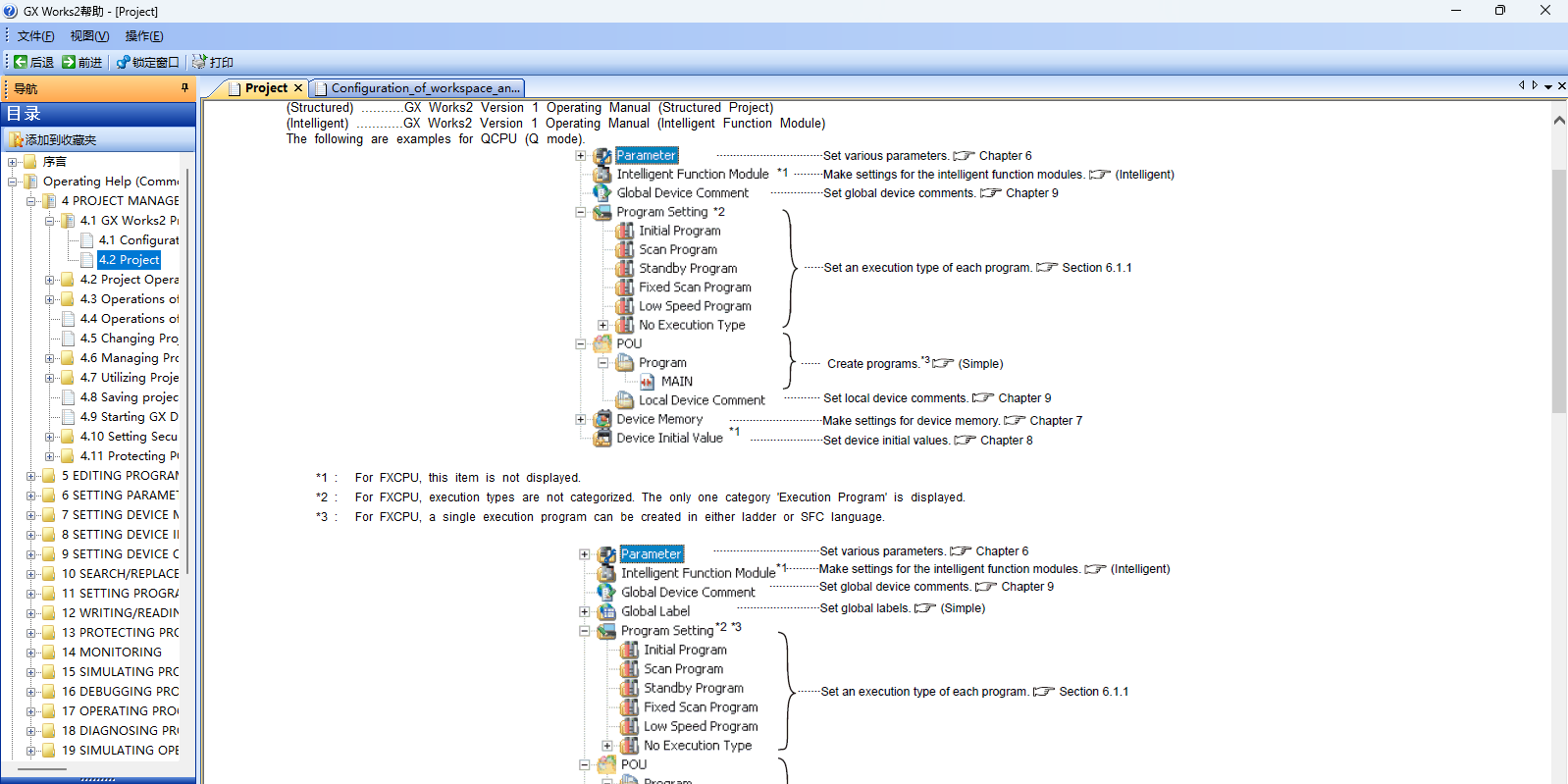This screenshot has width=1568, height=784.
Task: Collapse the 4.1 GX Works2 node
Action: [x=50, y=221]
